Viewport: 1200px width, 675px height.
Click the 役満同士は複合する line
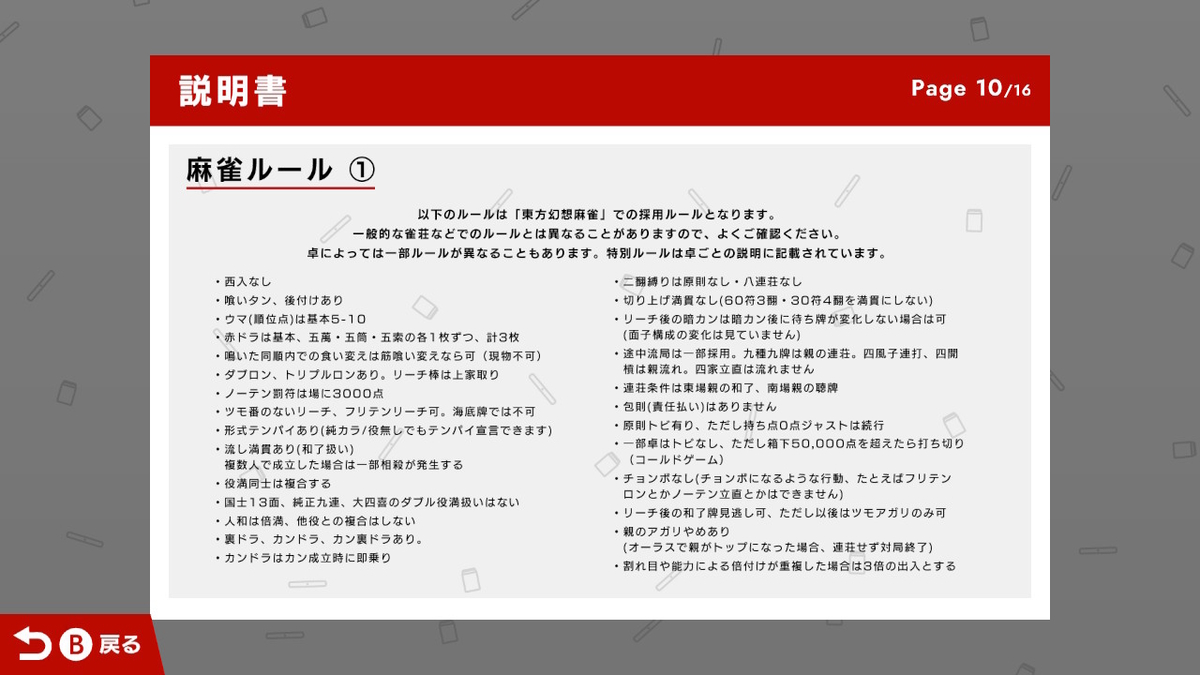[272, 484]
